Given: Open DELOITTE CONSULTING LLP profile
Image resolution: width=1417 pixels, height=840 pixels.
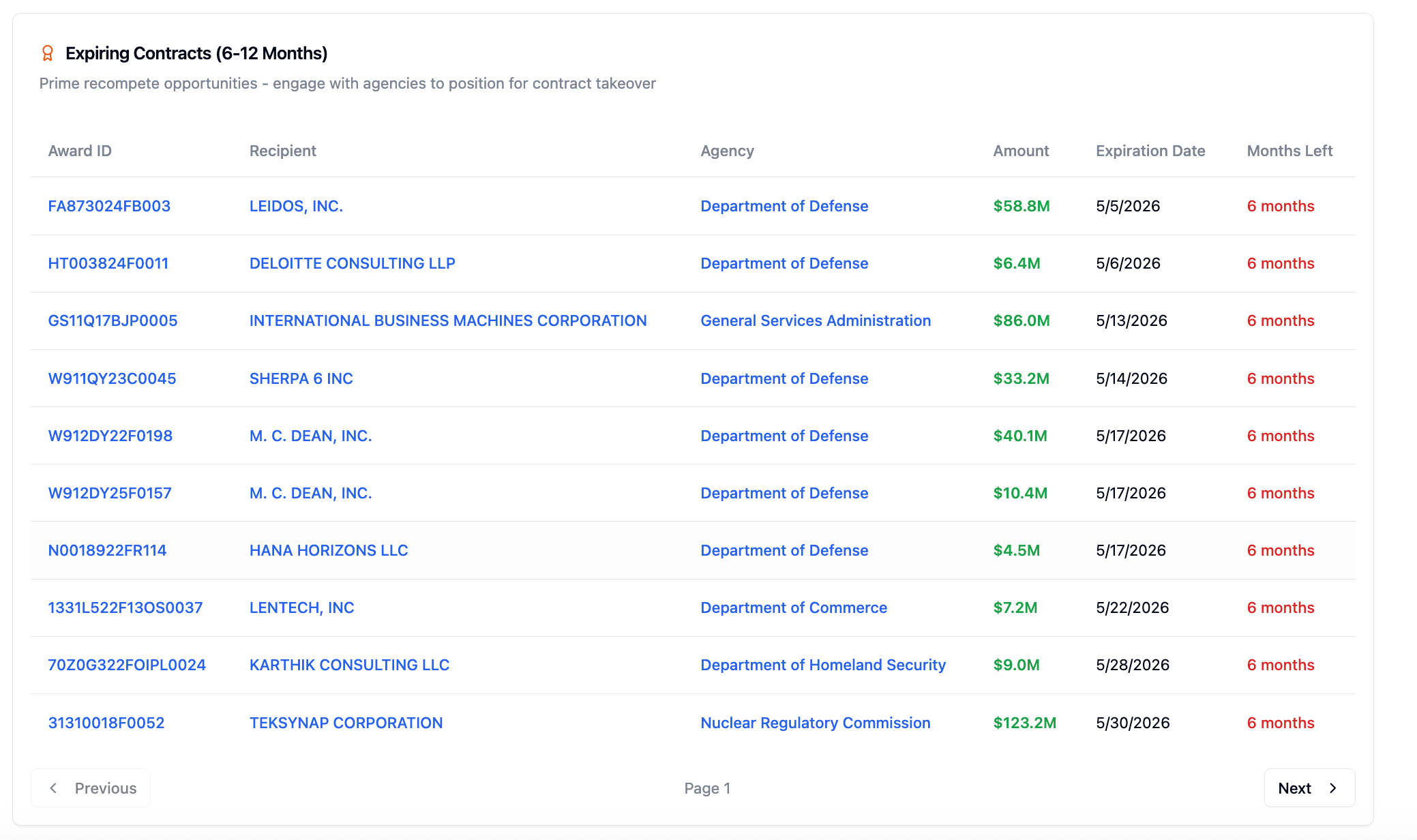Looking at the screenshot, I should [x=353, y=262].
